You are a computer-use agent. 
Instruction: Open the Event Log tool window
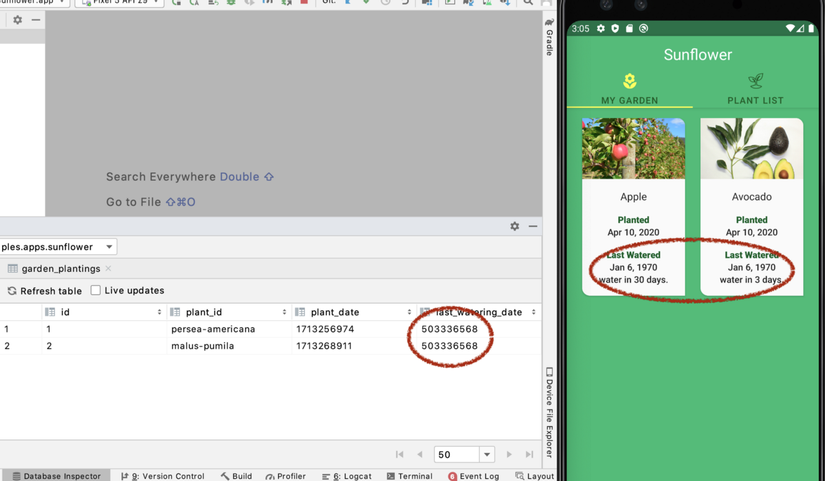coord(474,476)
